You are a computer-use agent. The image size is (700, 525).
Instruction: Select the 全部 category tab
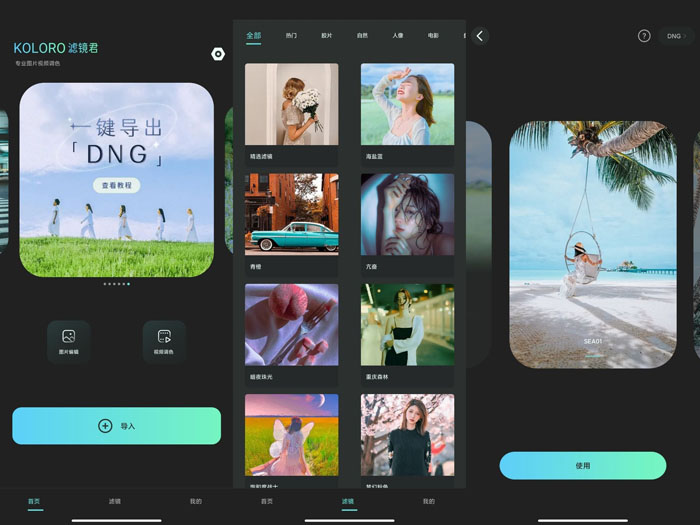pos(254,36)
